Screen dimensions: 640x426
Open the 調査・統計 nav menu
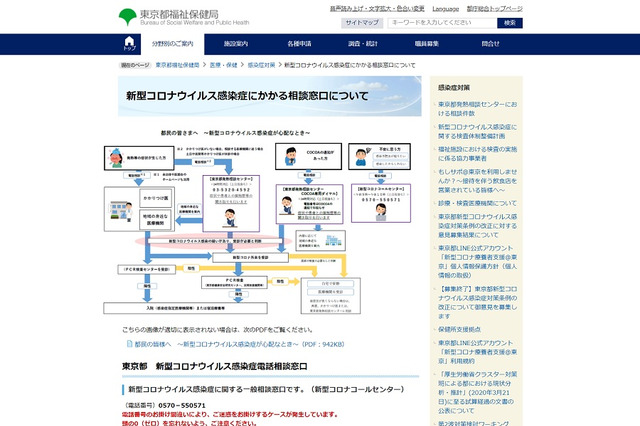pos(363,44)
